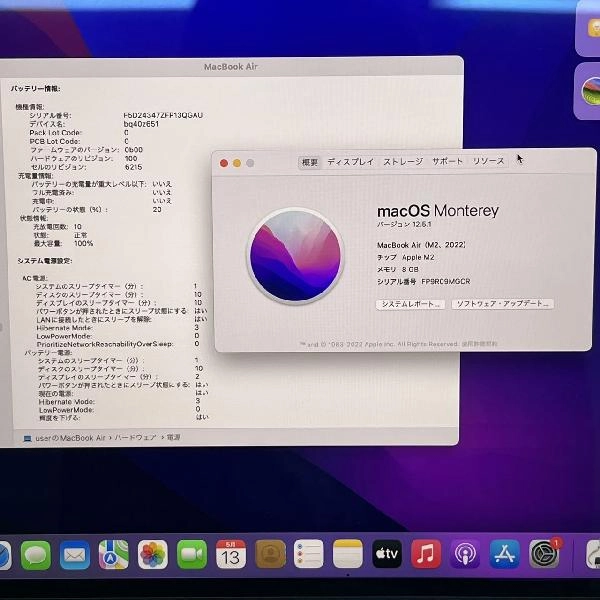Go to the サポート tab
The width and height of the screenshot is (600, 600).
(x=447, y=161)
